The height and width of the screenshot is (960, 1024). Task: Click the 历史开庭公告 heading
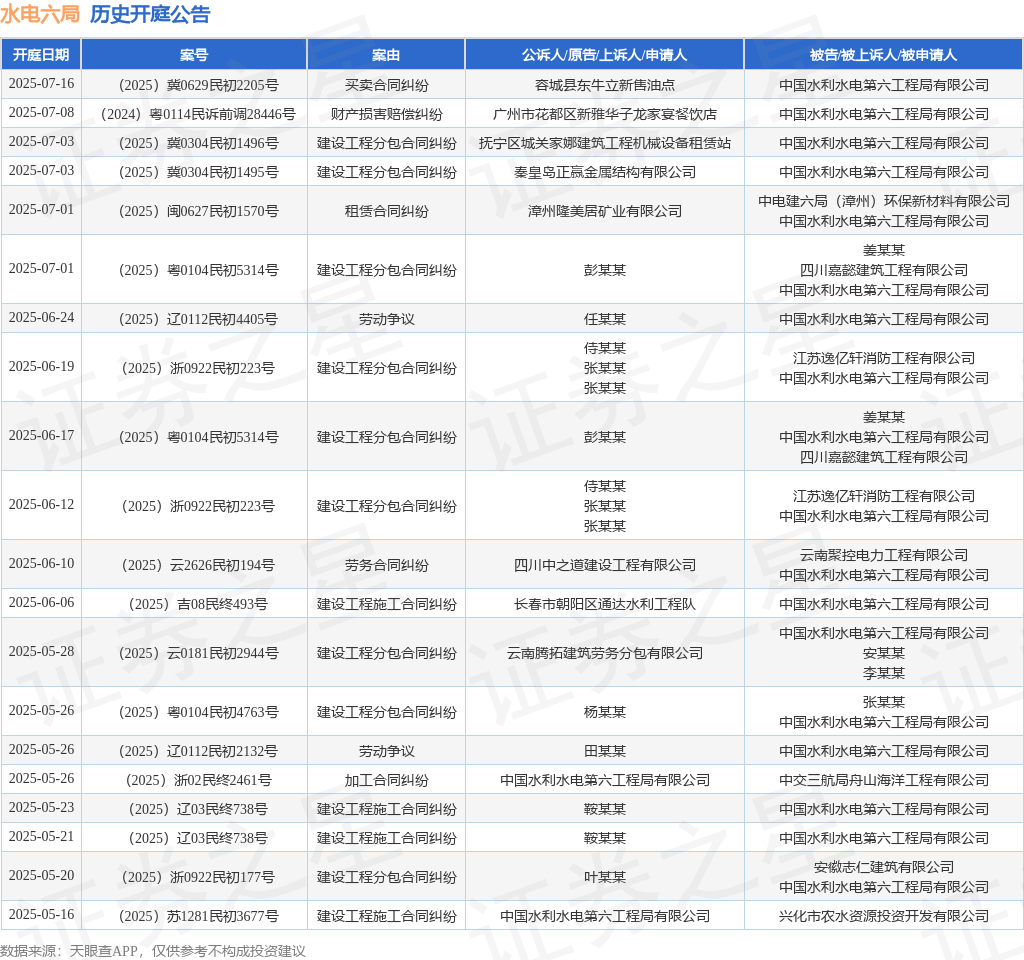(x=150, y=14)
